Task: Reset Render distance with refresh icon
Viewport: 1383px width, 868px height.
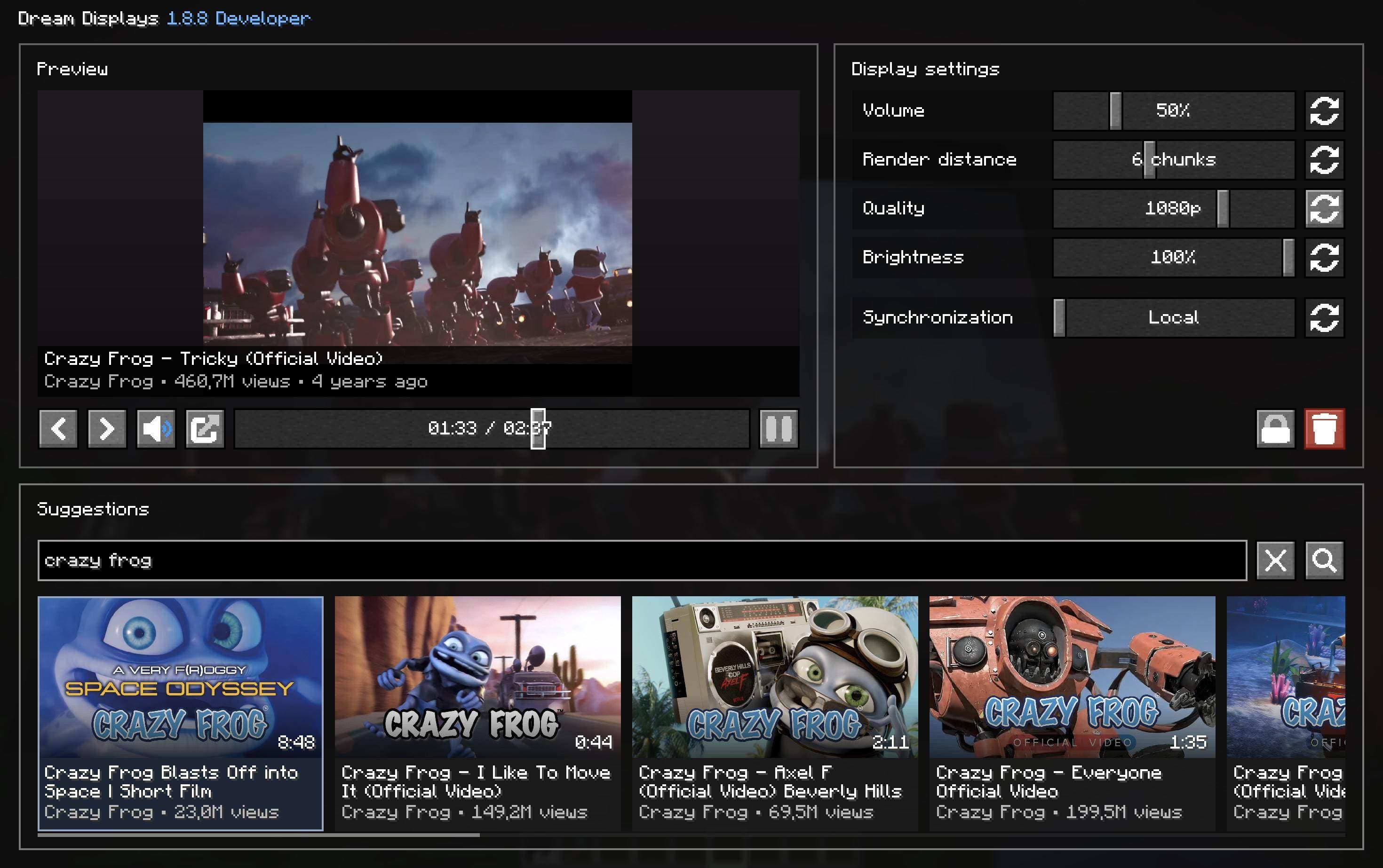Action: pos(1324,159)
